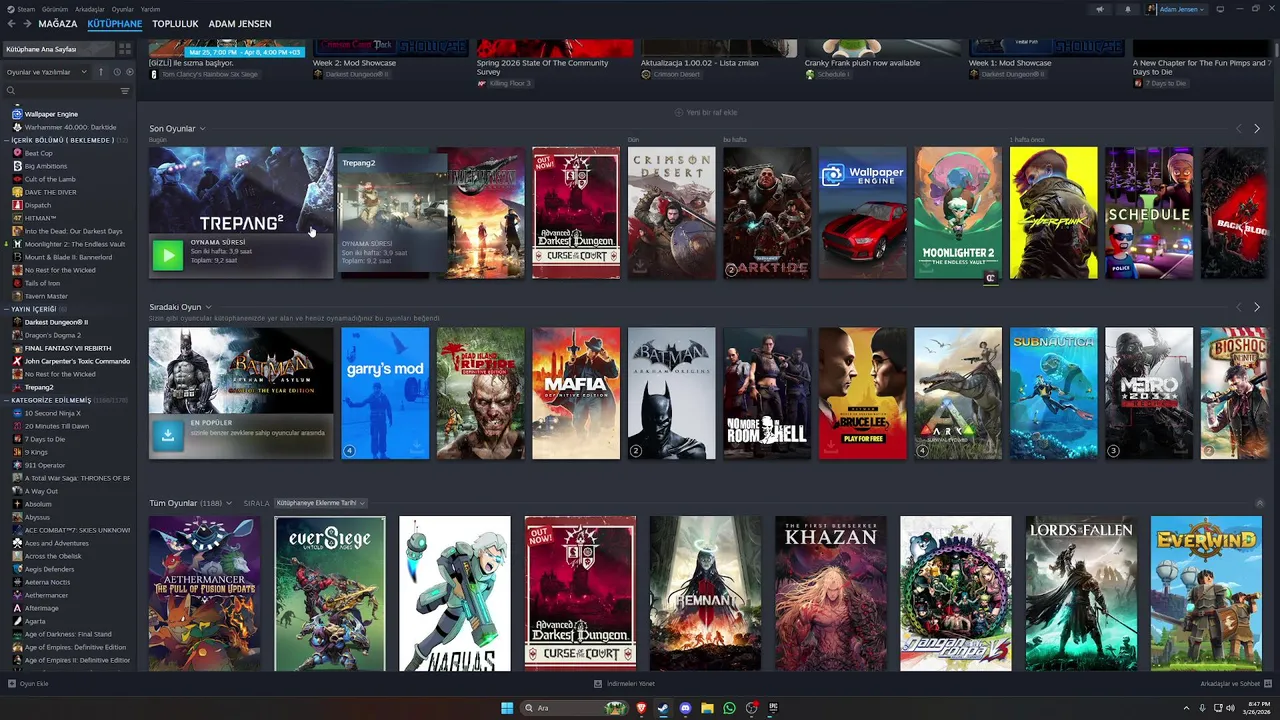Switch to the MAĞAZA tab

point(58,23)
